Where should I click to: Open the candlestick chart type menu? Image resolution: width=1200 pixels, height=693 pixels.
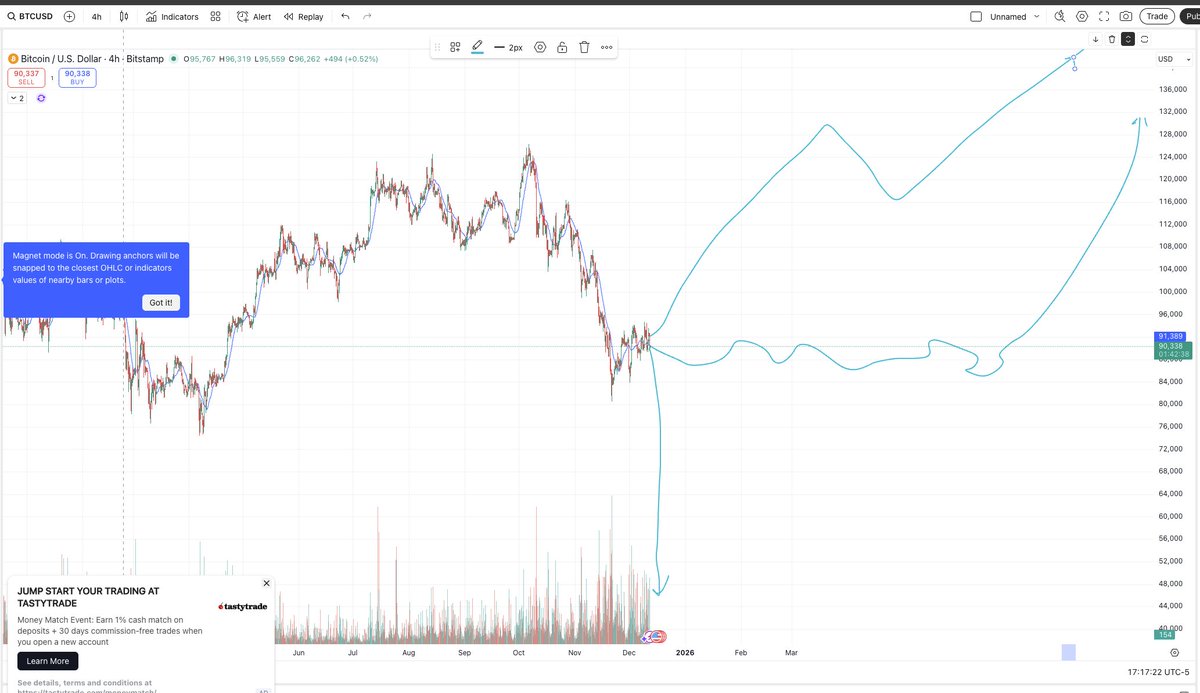[x=124, y=16]
